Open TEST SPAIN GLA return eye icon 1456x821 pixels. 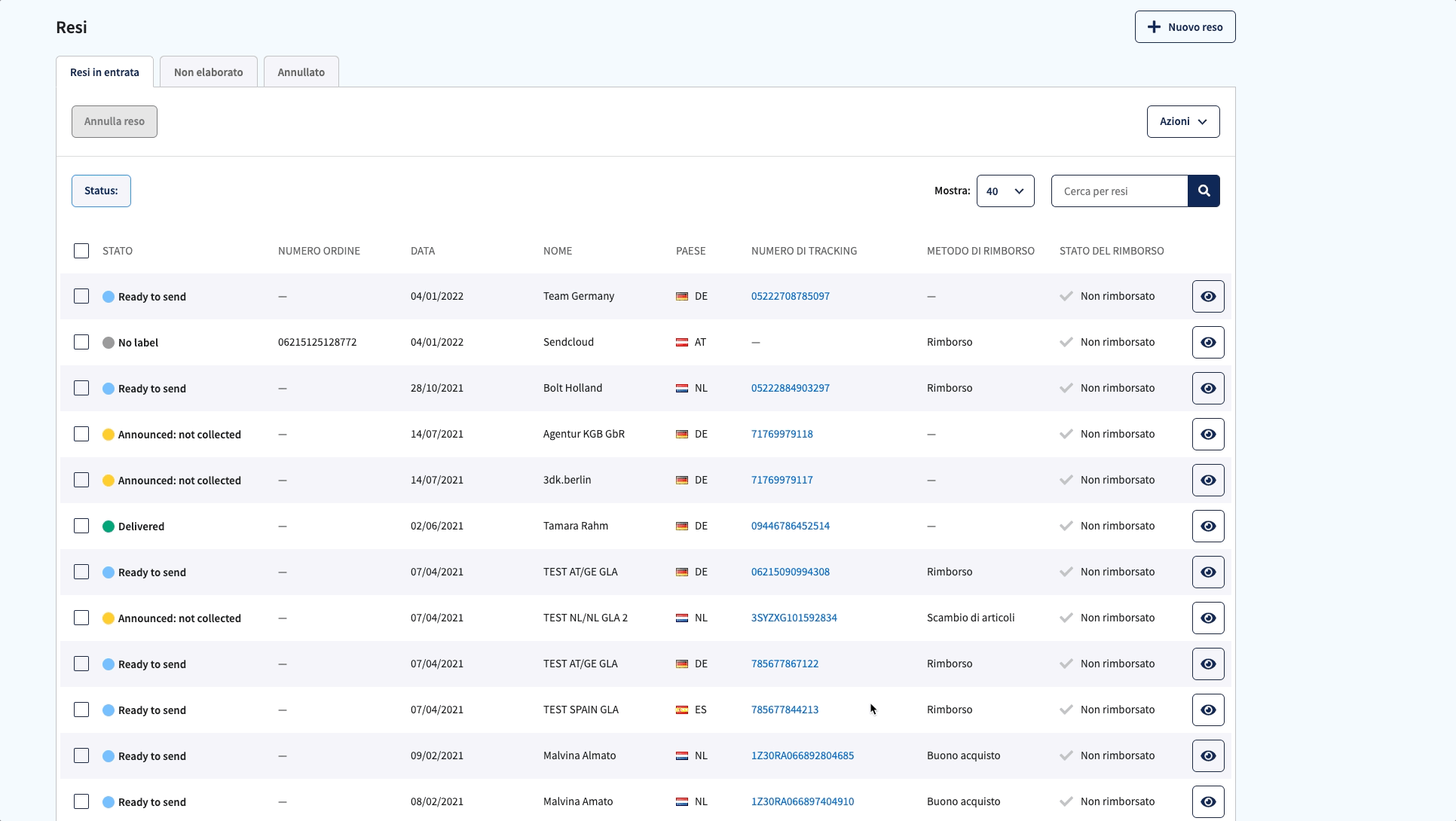[x=1208, y=710]
